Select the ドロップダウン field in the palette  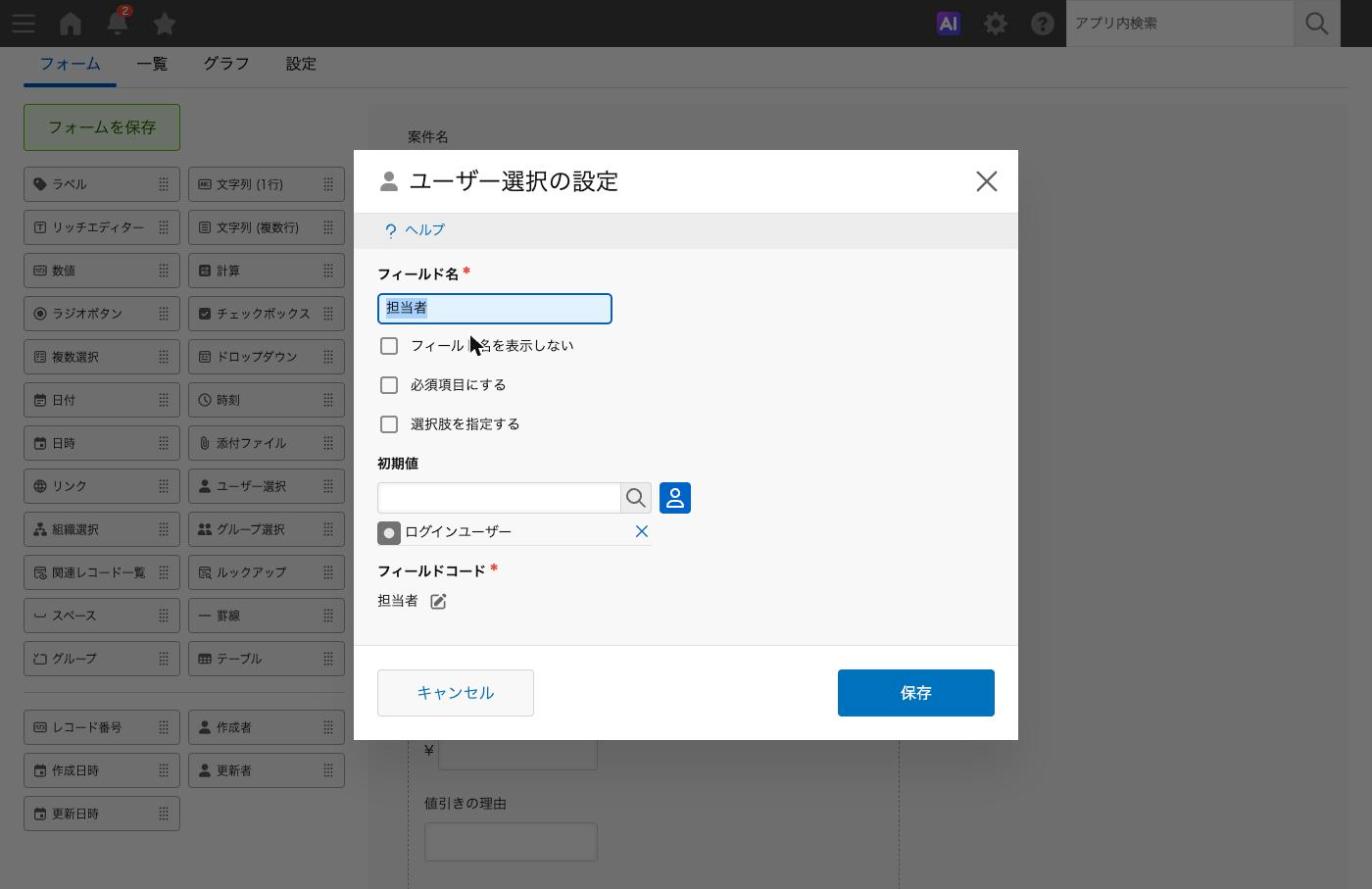(266, 357)
